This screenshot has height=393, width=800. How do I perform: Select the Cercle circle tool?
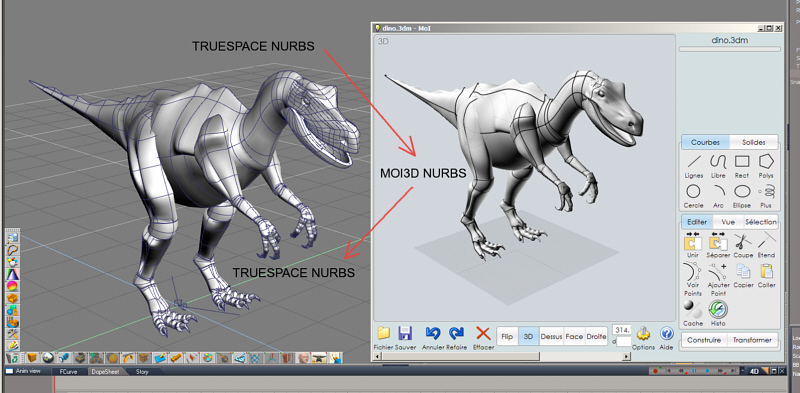point(693,192)
